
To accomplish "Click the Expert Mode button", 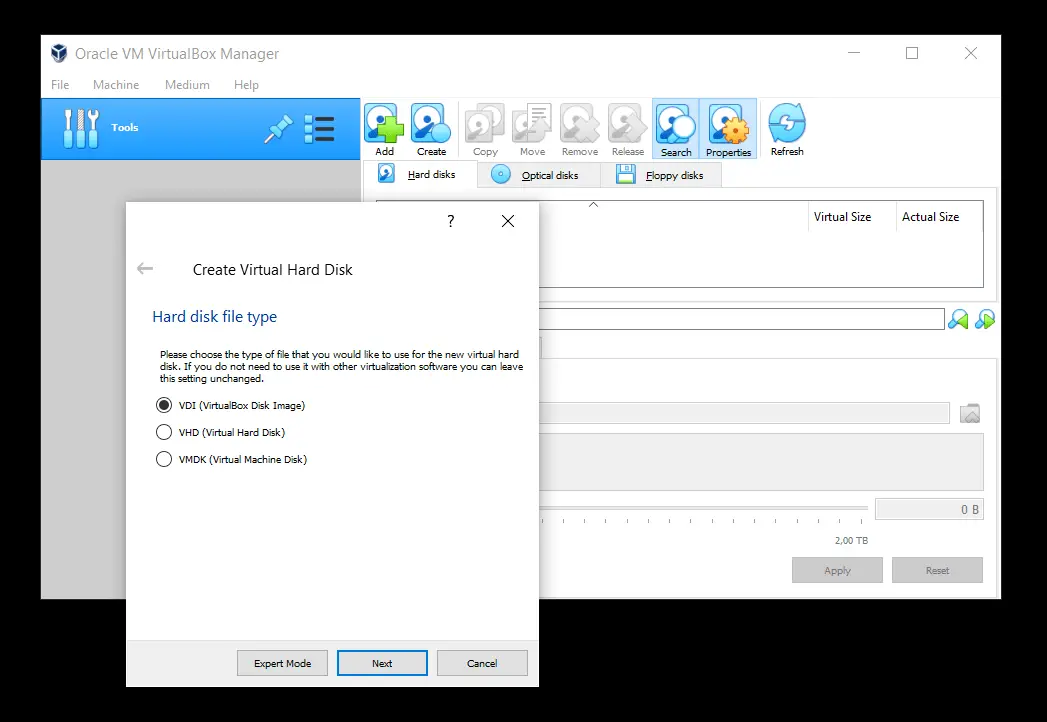I will click(282, 663).
